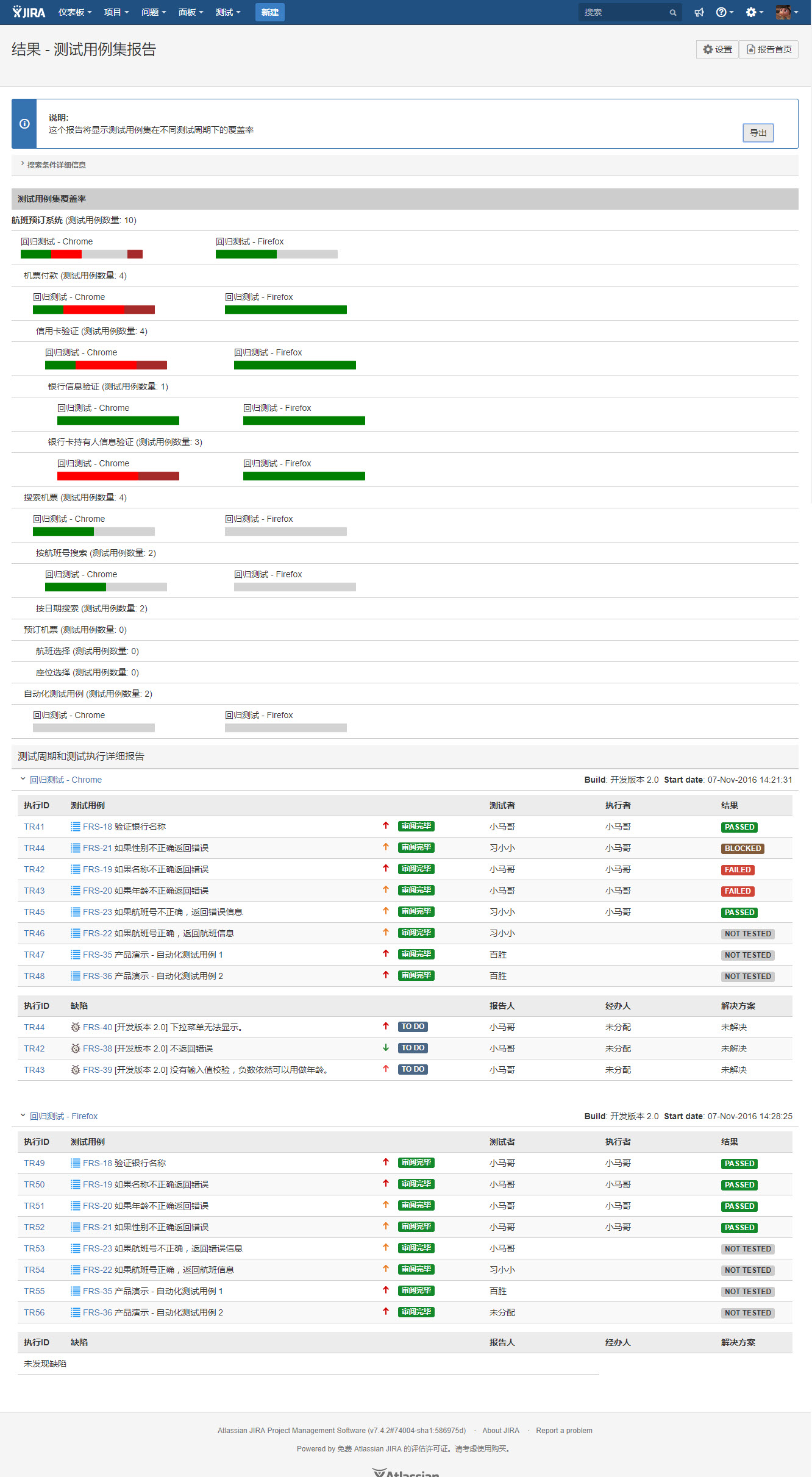Click the test case icon in the TR47 row
The width and height of the screenshot is (812, 1477).
click(76, 955)
